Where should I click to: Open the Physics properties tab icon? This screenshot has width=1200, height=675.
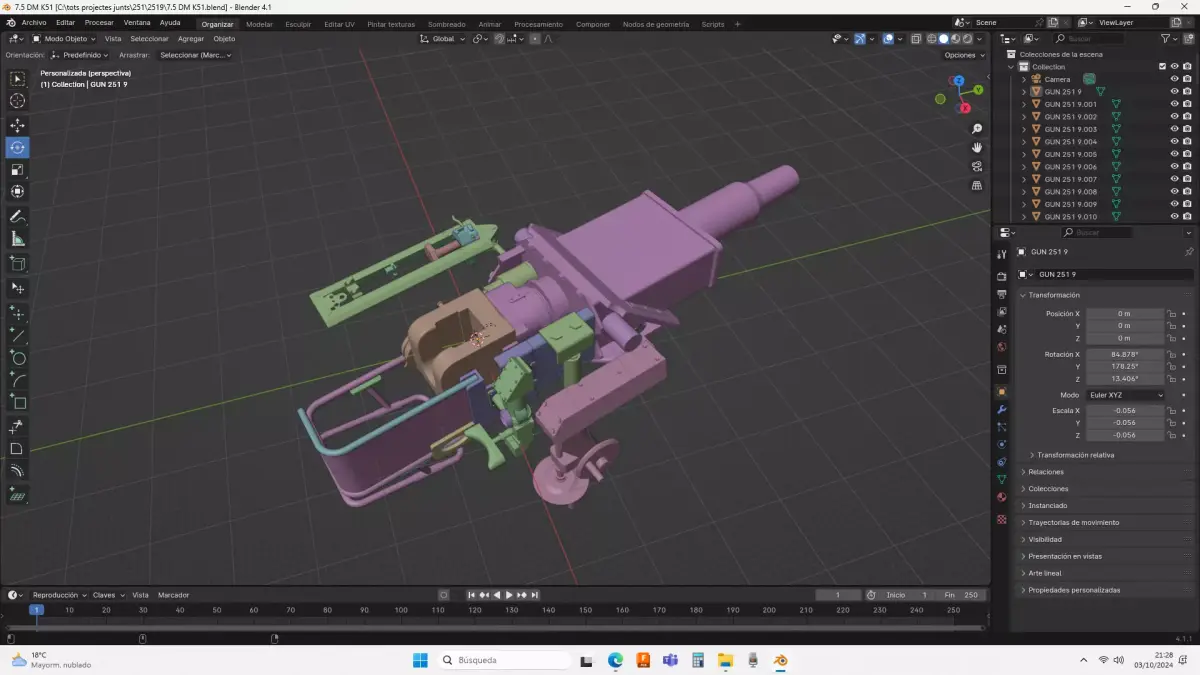(1001, 445)
